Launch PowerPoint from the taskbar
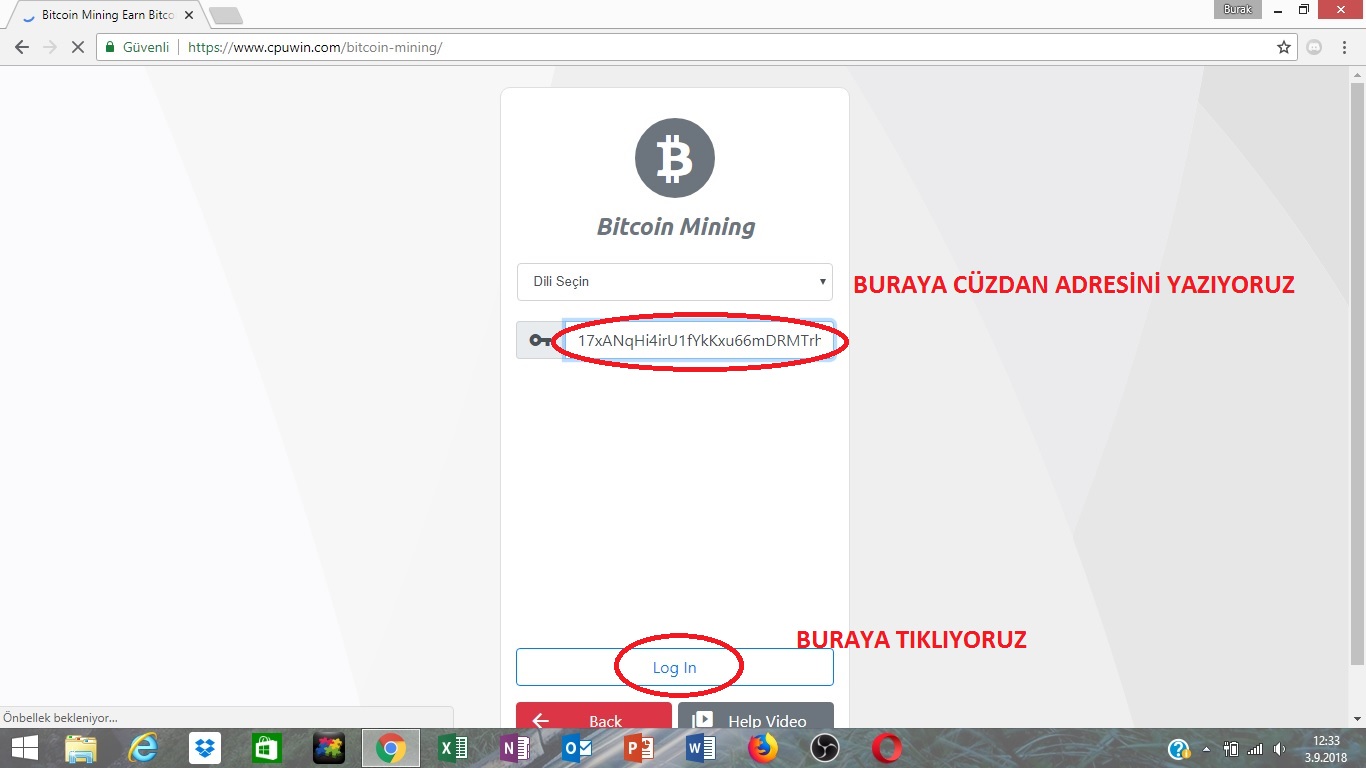The height and width of the screenshot is (768, 1366). tap(639, 748)
